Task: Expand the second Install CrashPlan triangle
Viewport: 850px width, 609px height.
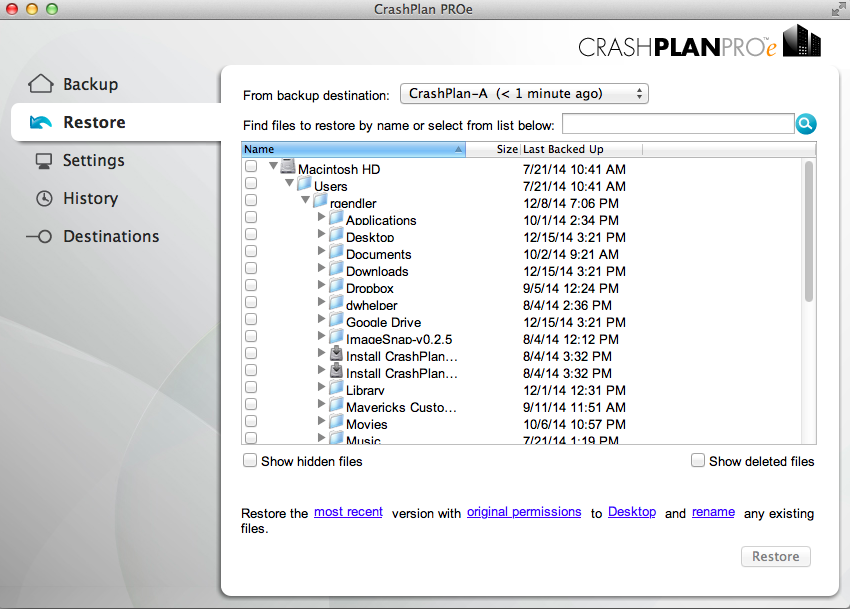Action: pyautogui.click(x=321, y=370)
